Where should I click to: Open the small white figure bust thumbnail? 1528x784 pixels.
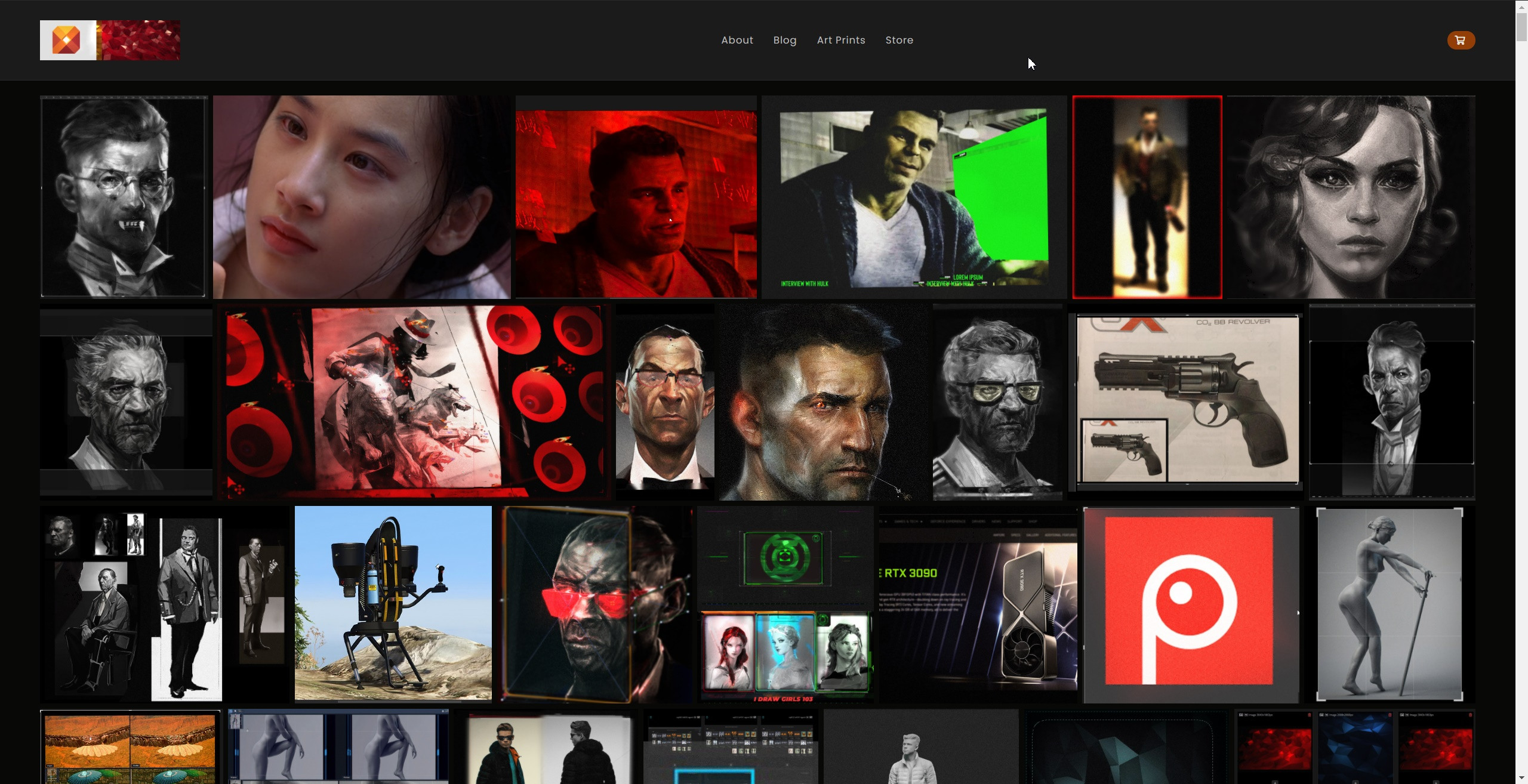pyautogui.click(x=921, y=746)
